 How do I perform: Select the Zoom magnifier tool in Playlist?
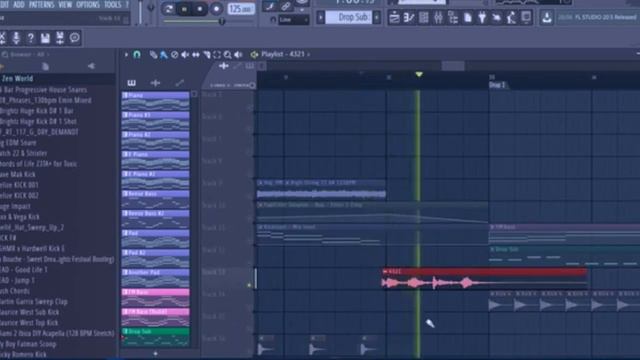[227, 55]
